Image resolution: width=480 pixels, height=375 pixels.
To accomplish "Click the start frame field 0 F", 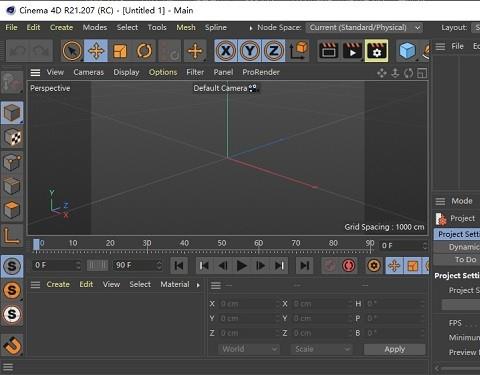I will (x=57, y=265).
